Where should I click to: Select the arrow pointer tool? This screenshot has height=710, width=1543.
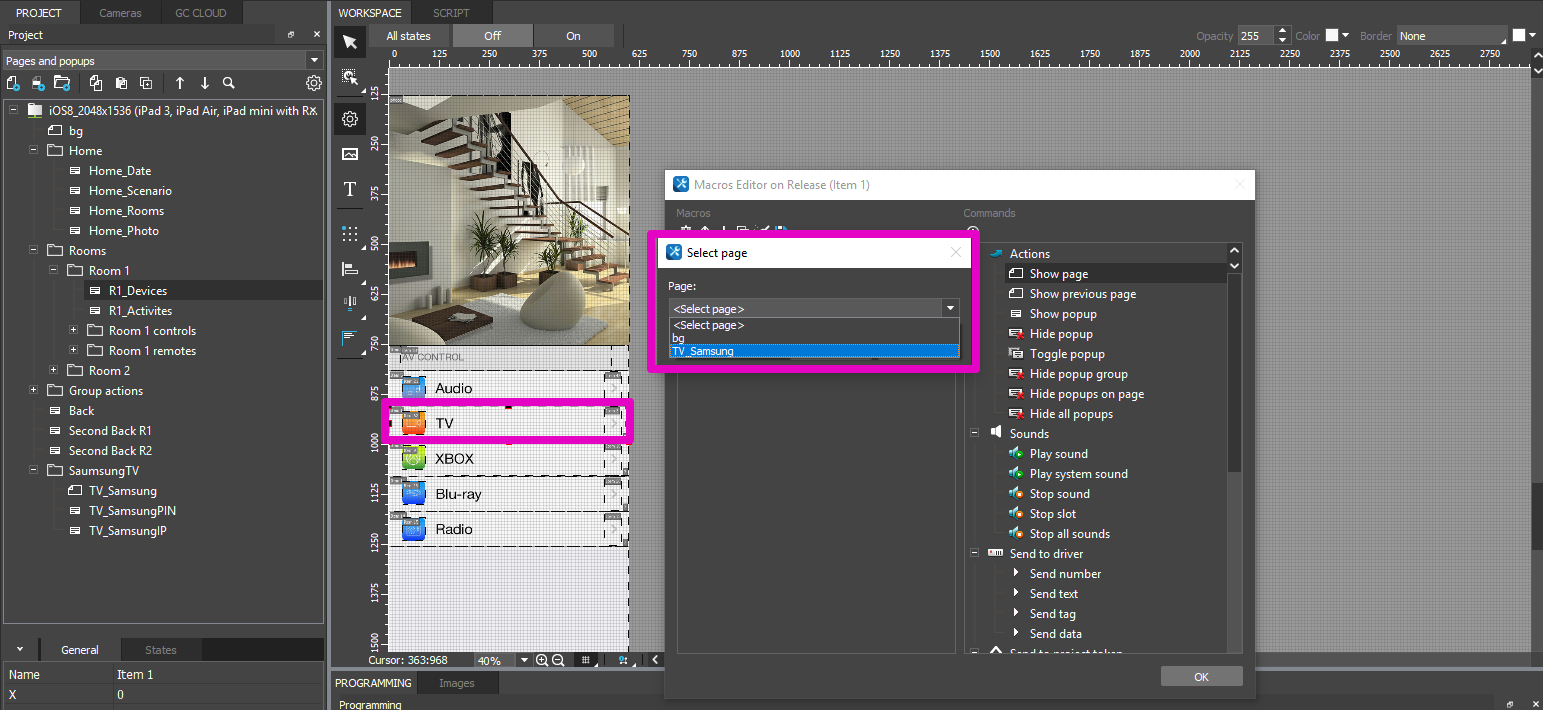(x=350, y=41)
